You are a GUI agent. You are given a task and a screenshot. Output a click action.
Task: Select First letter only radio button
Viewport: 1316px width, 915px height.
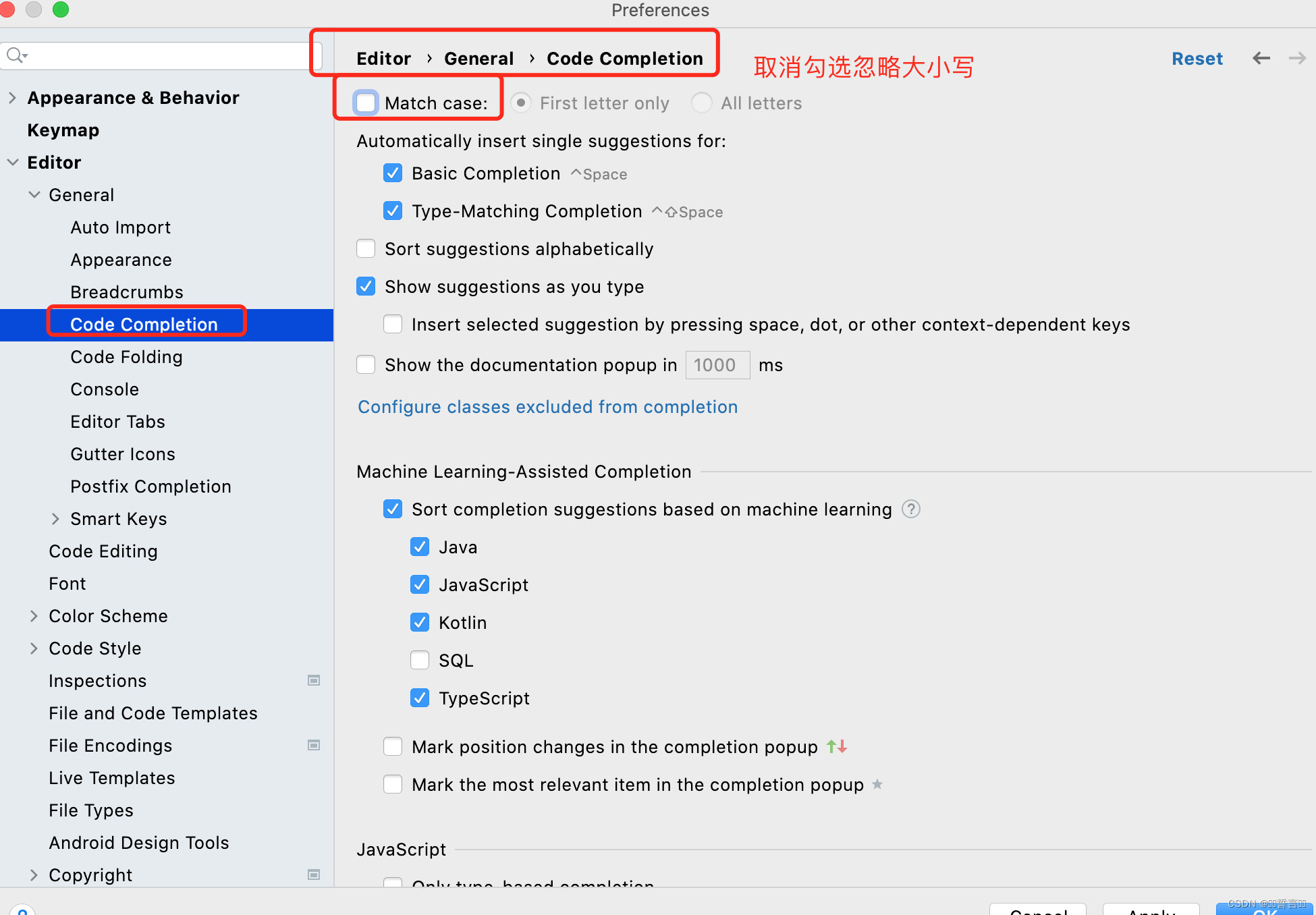click(519, 102)
